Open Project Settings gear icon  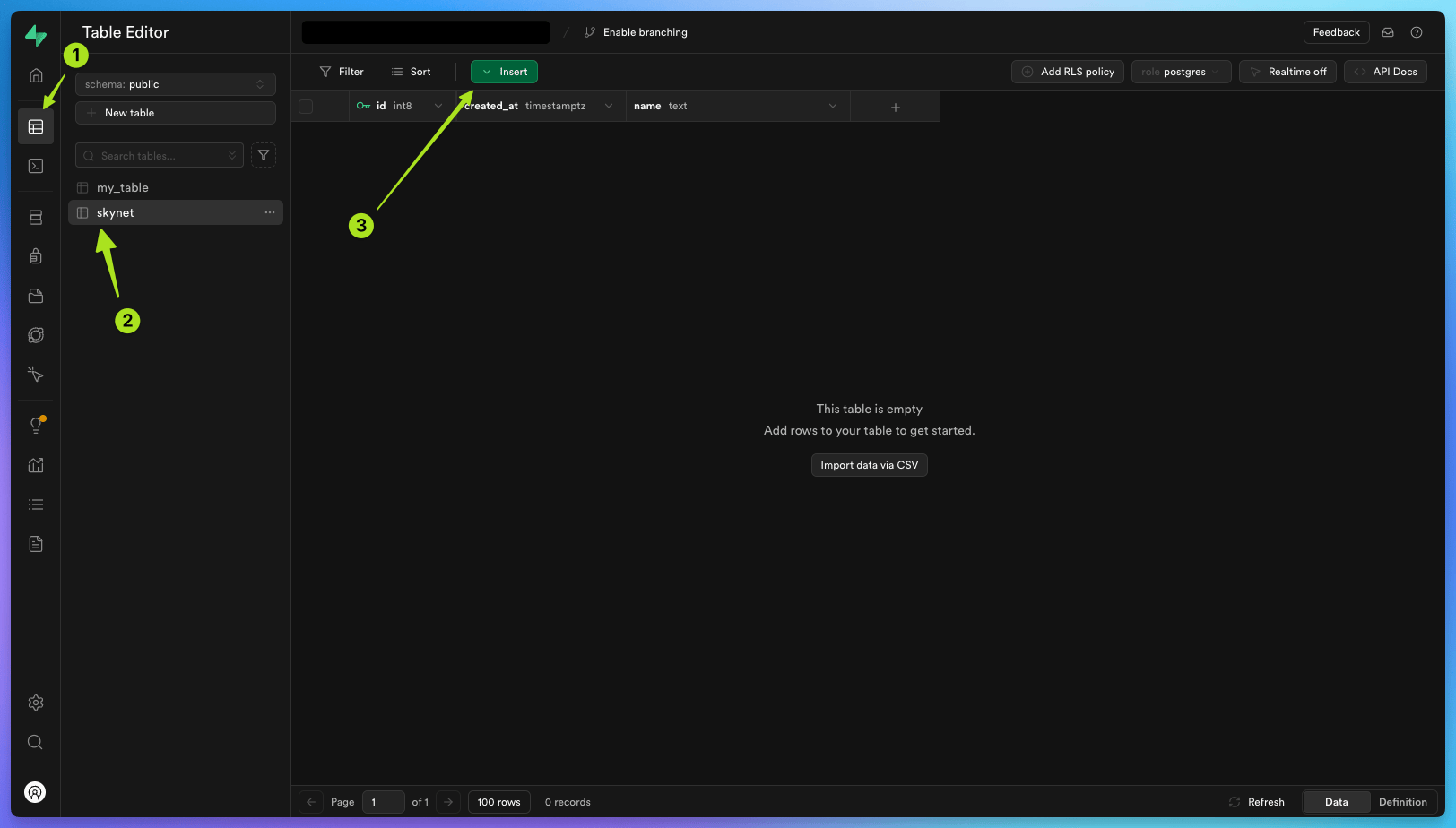pos(36,703)
